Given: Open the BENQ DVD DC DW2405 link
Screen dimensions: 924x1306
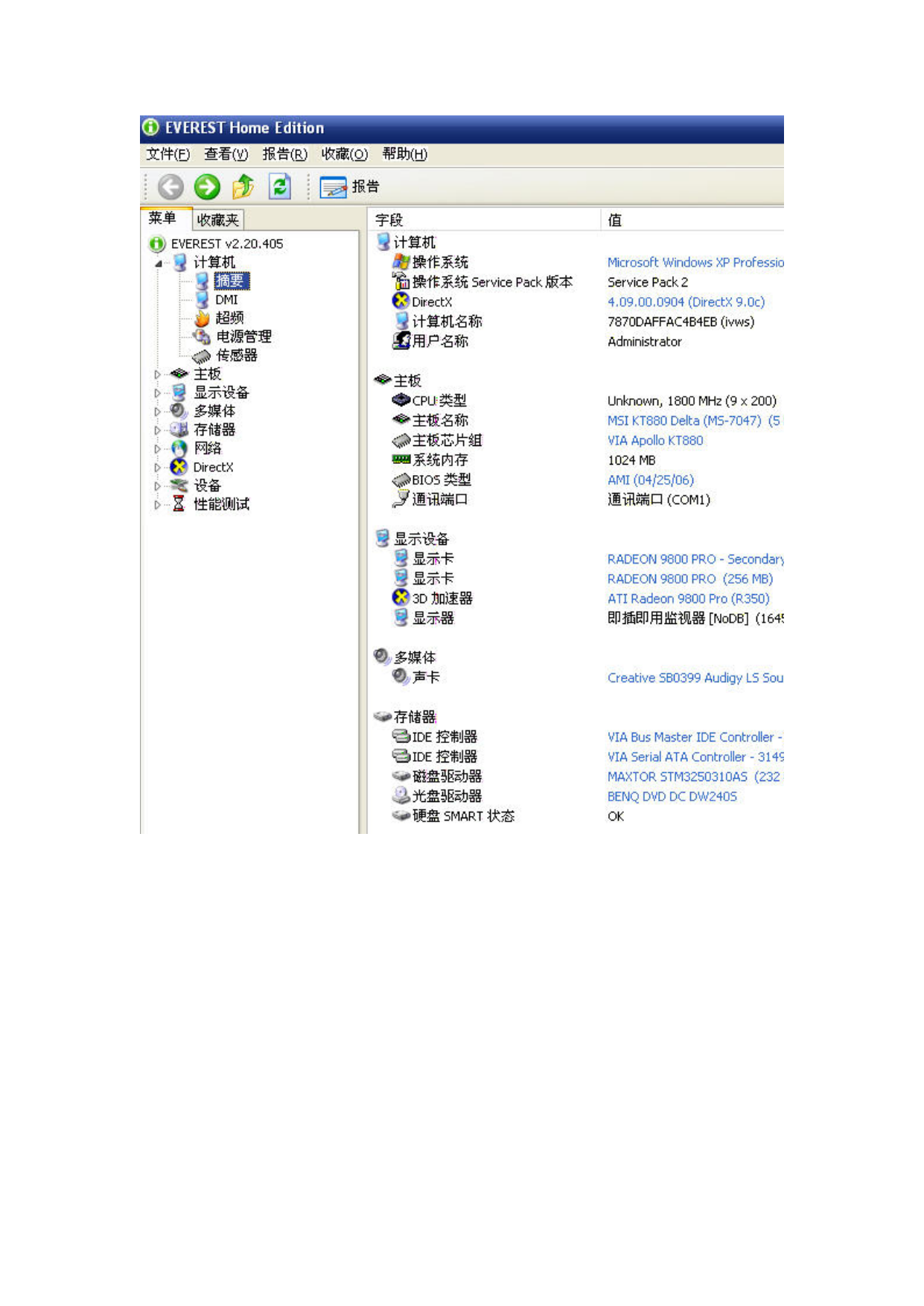Looking at the screenshot, I should click(x=672, y=797).
